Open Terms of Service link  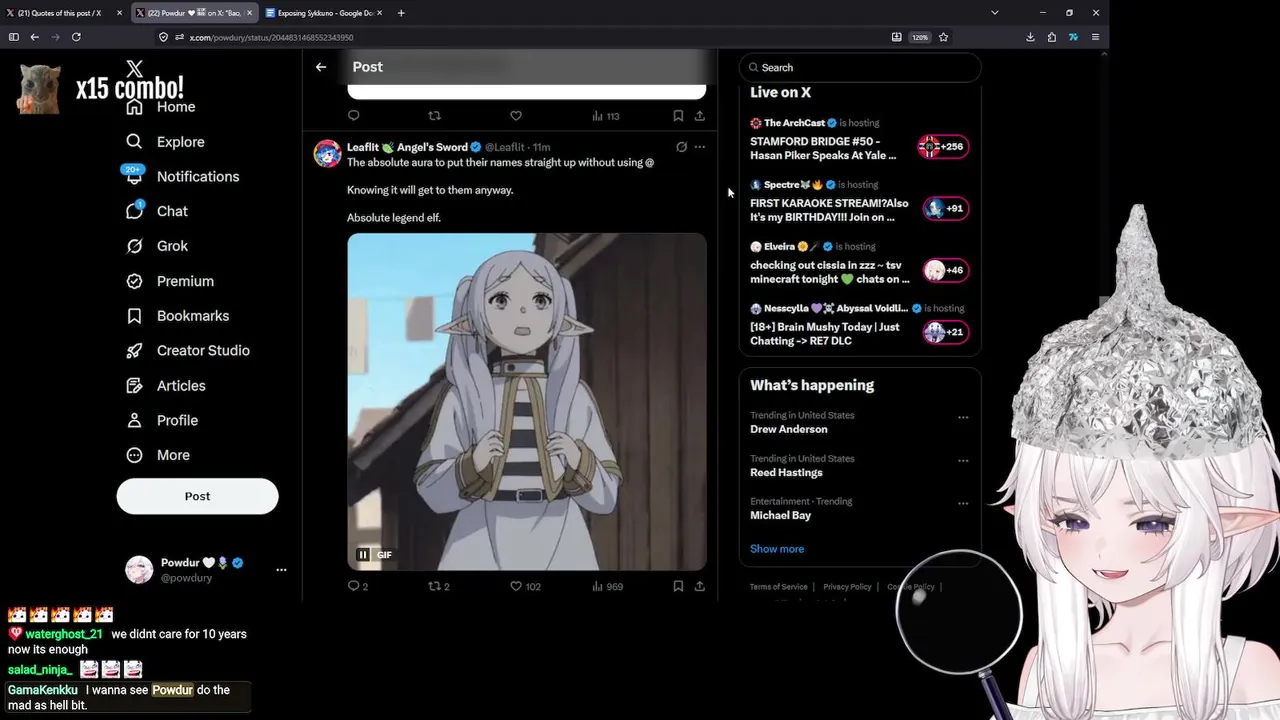point(779,587)
